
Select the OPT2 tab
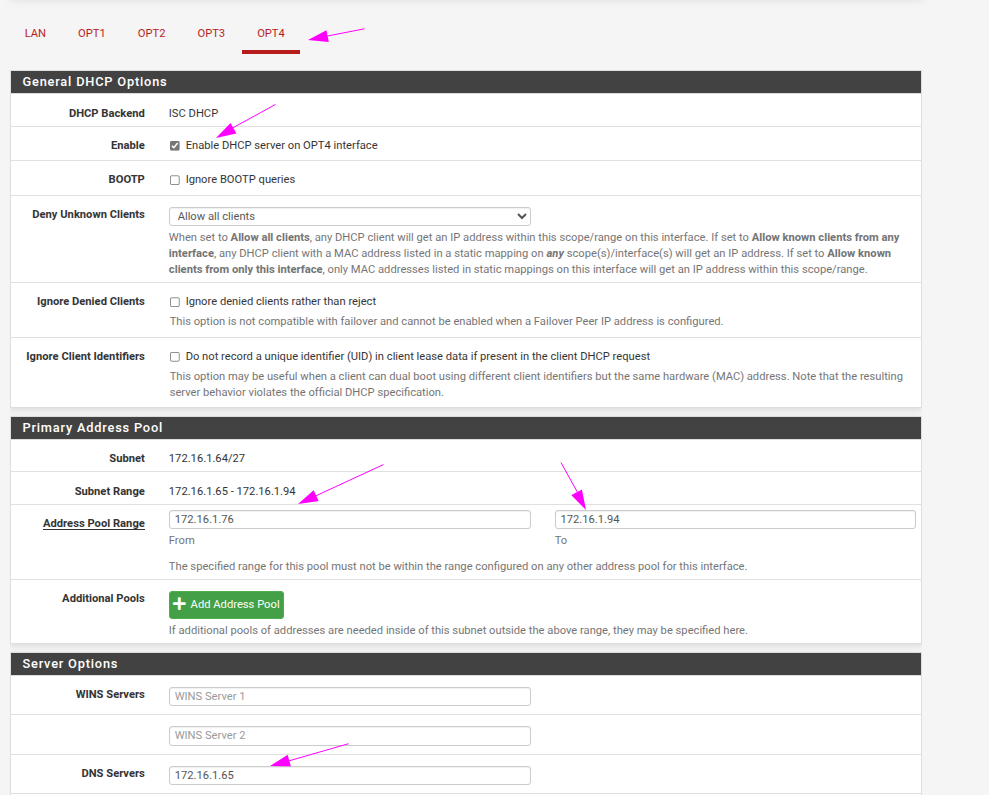[x=151, y=34]
